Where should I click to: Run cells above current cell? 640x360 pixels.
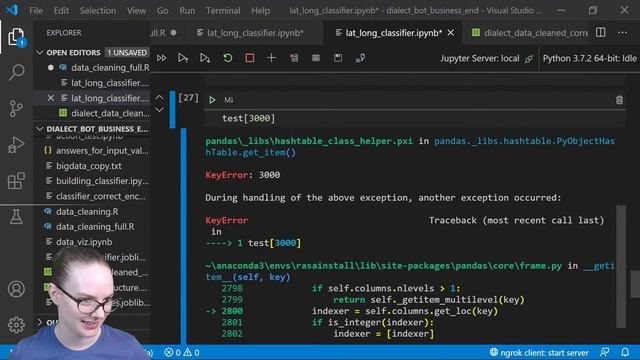pyautogui.click(x=183, y=58)
